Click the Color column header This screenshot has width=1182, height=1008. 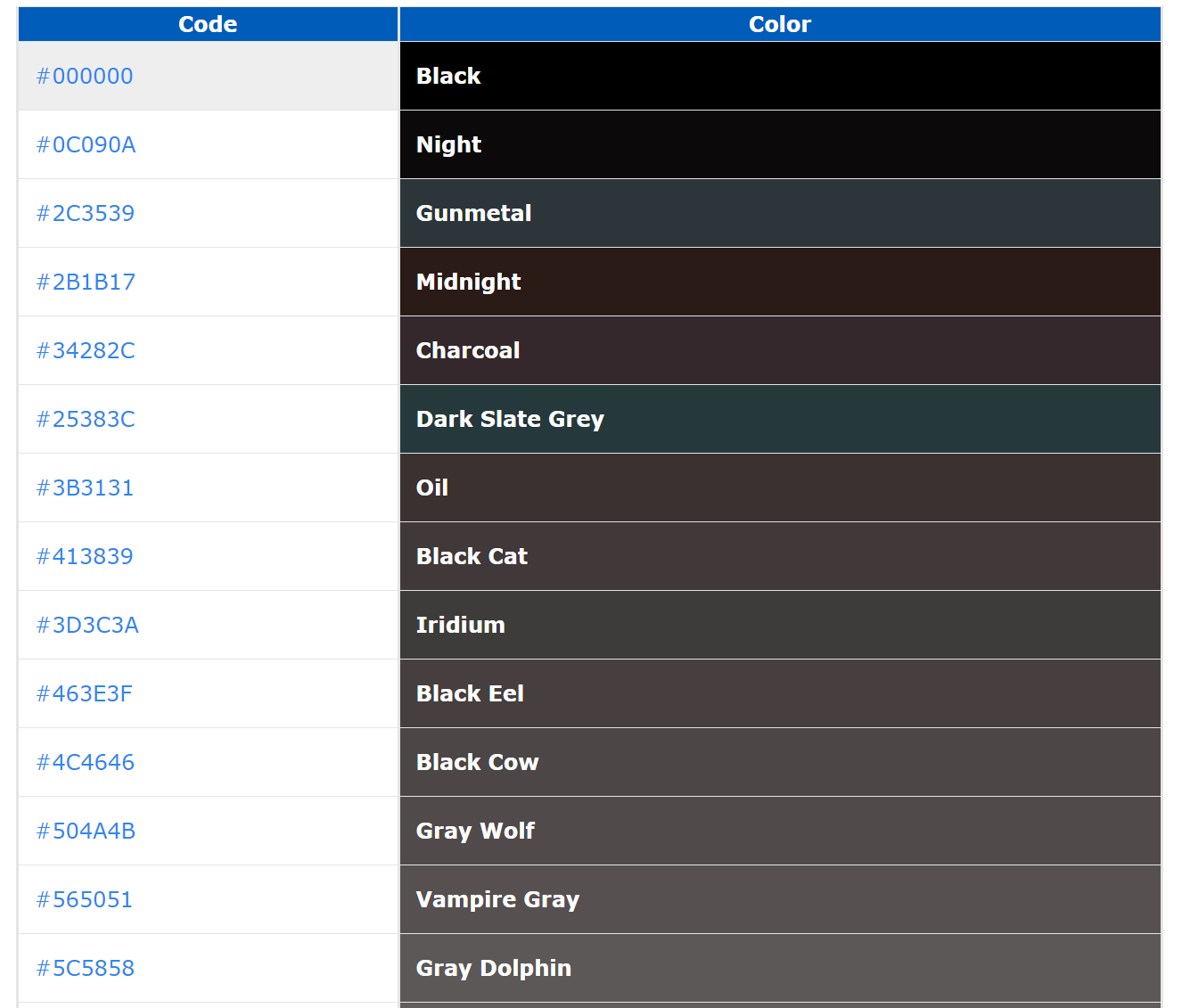tap(779, 24)
